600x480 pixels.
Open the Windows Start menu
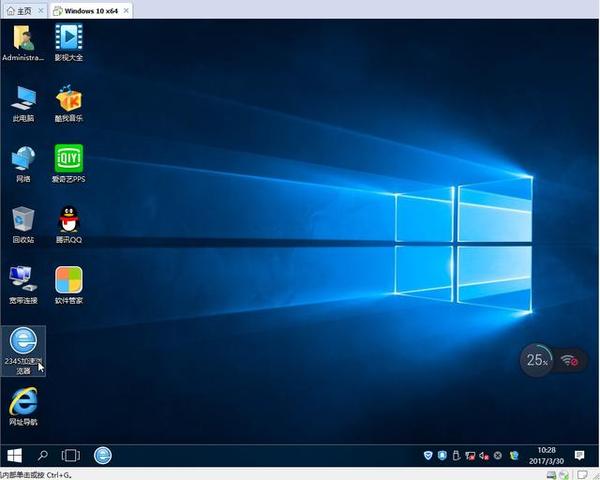tap(15, 455)
